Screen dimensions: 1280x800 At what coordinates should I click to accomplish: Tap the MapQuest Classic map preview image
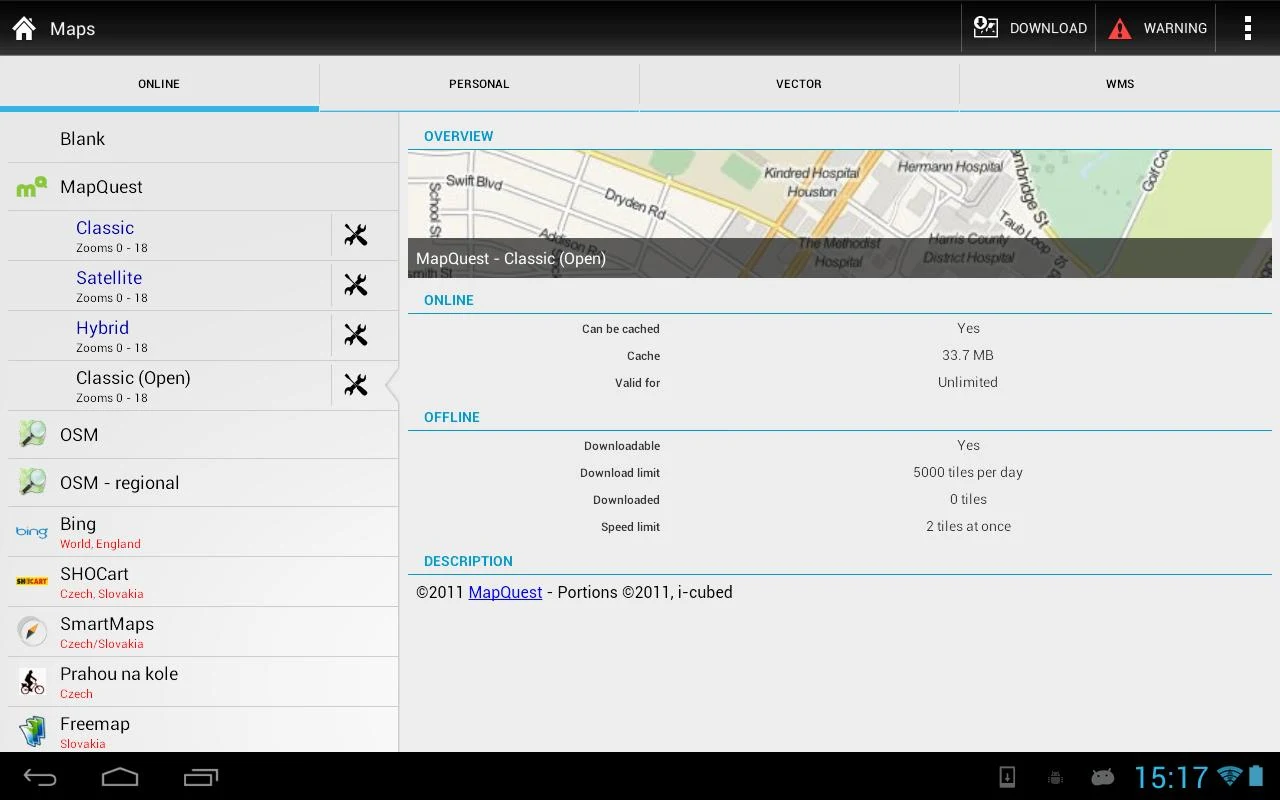(840, 214)
